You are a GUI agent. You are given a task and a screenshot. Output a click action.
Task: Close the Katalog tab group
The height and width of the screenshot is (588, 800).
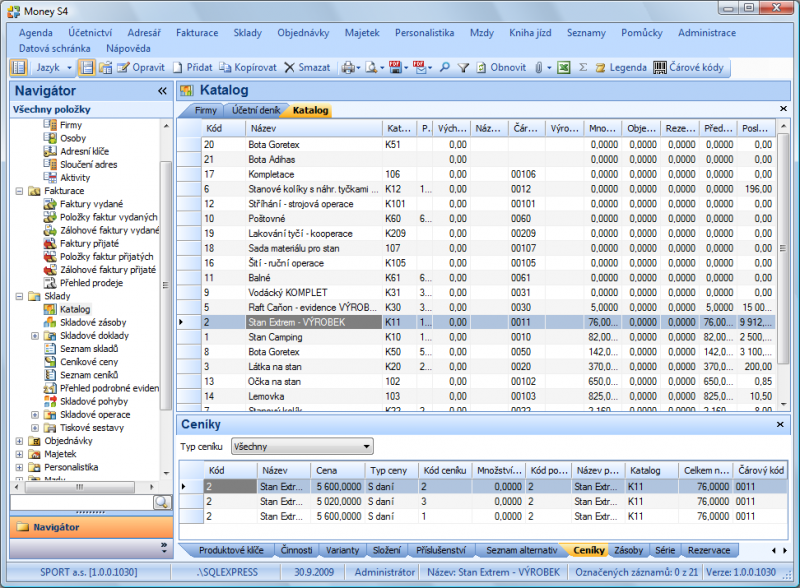coord(783,109)
